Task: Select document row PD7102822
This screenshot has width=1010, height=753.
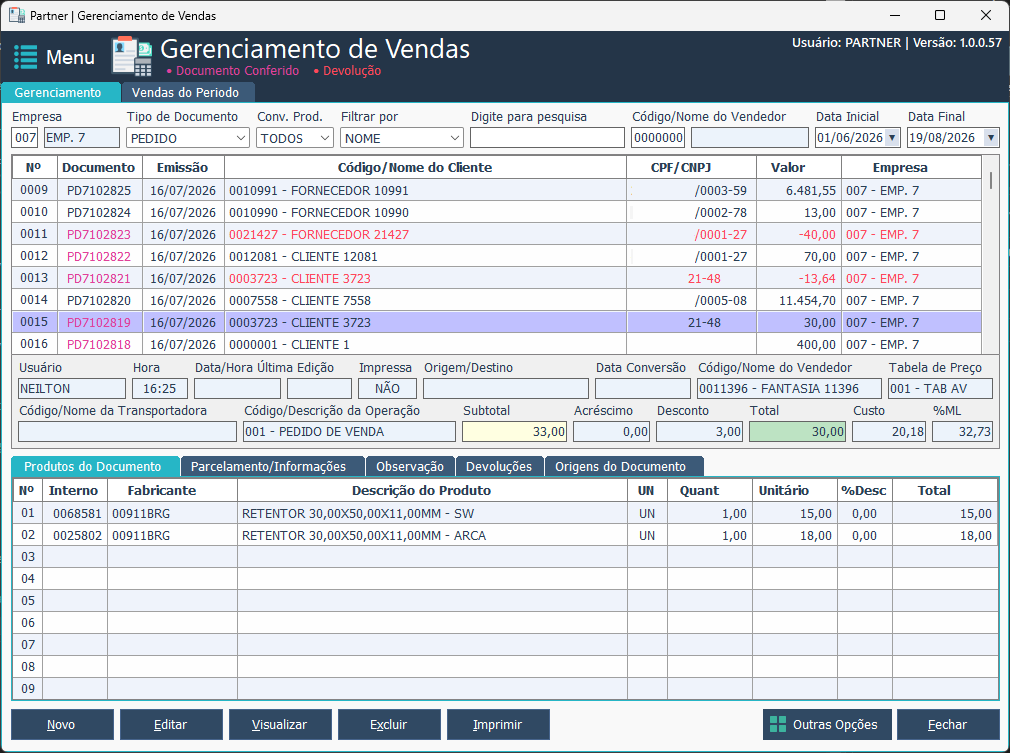Action: [x=496, y=256]
